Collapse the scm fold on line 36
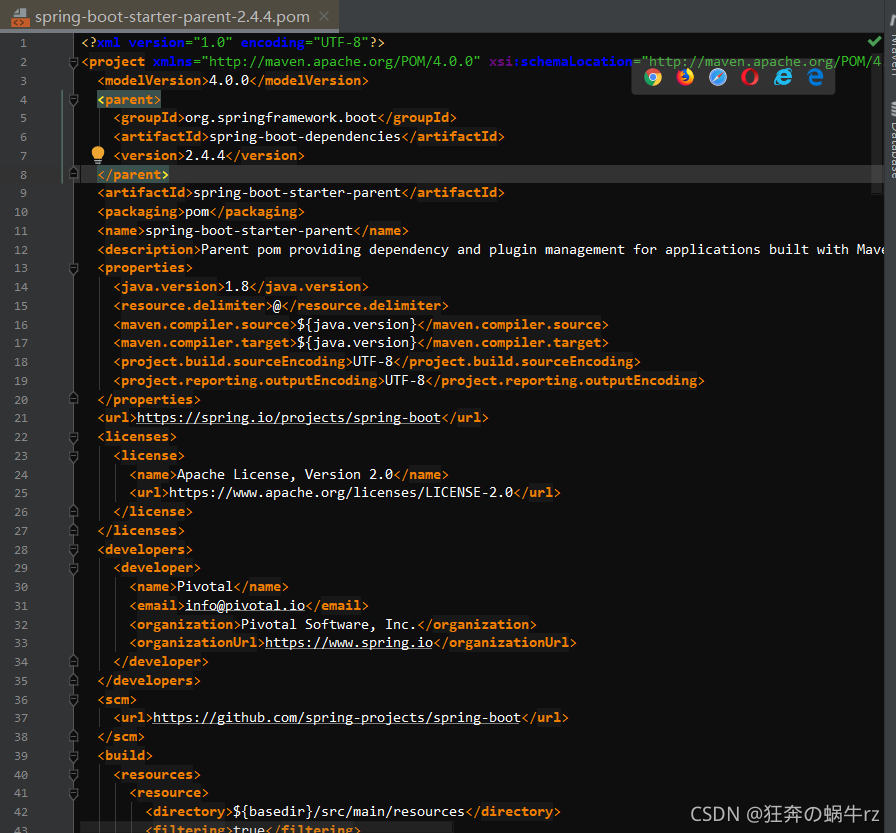The height and width of the screenshot is (833, 896). click(73, 700)
